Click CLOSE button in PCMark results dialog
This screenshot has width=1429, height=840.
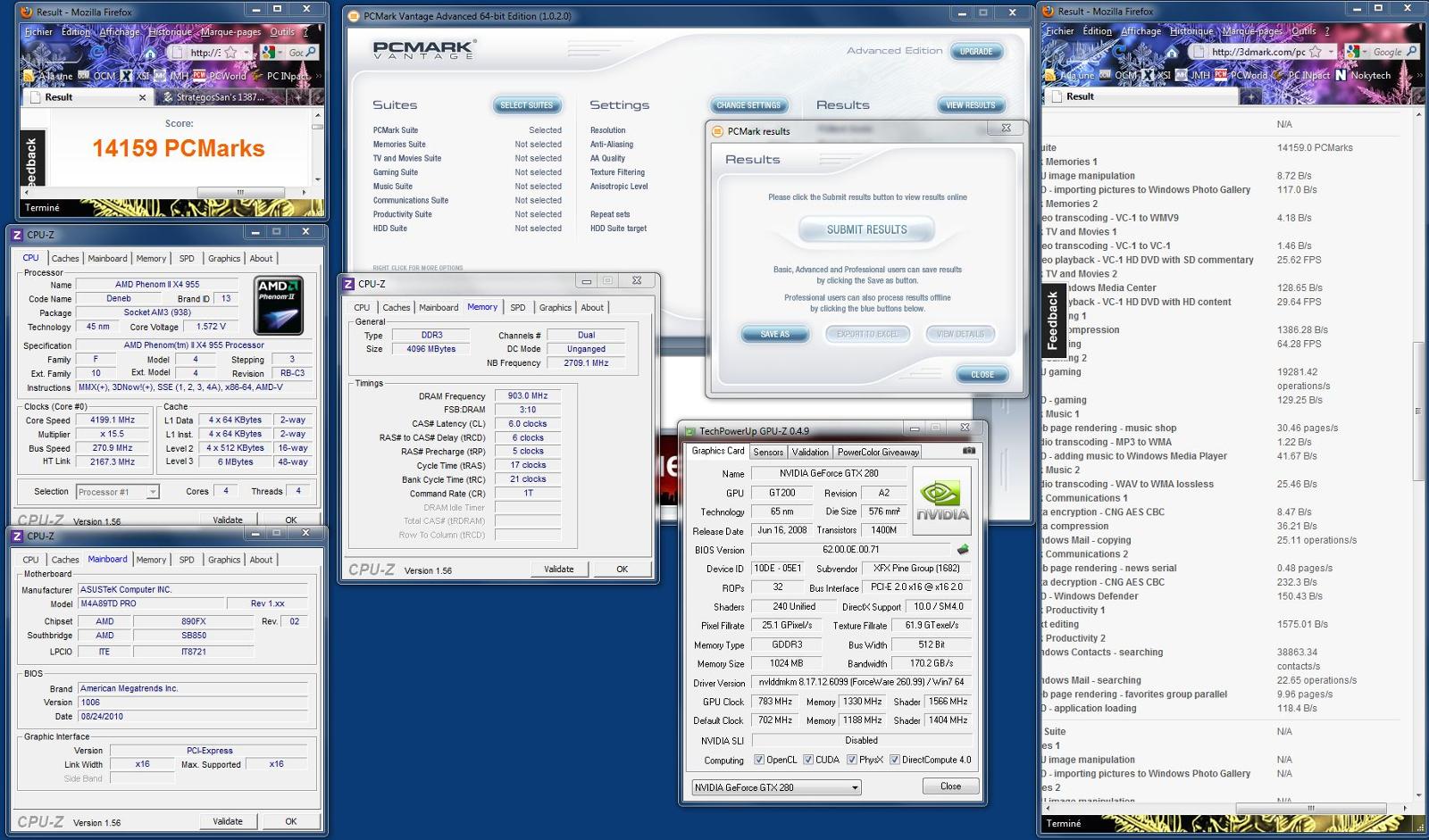pyautogui.click(x=982, y=375)
